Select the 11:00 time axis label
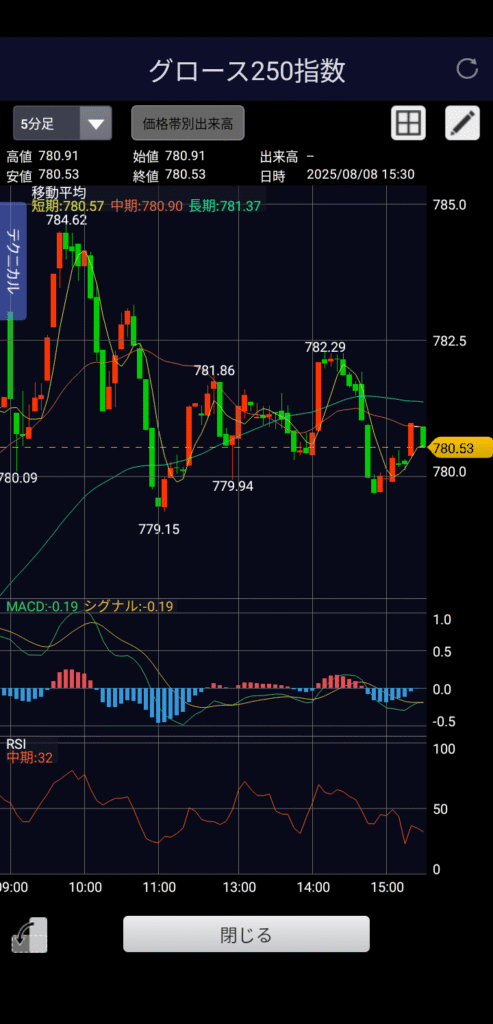This screenshot has height=1024, width=493. [159, 888]
